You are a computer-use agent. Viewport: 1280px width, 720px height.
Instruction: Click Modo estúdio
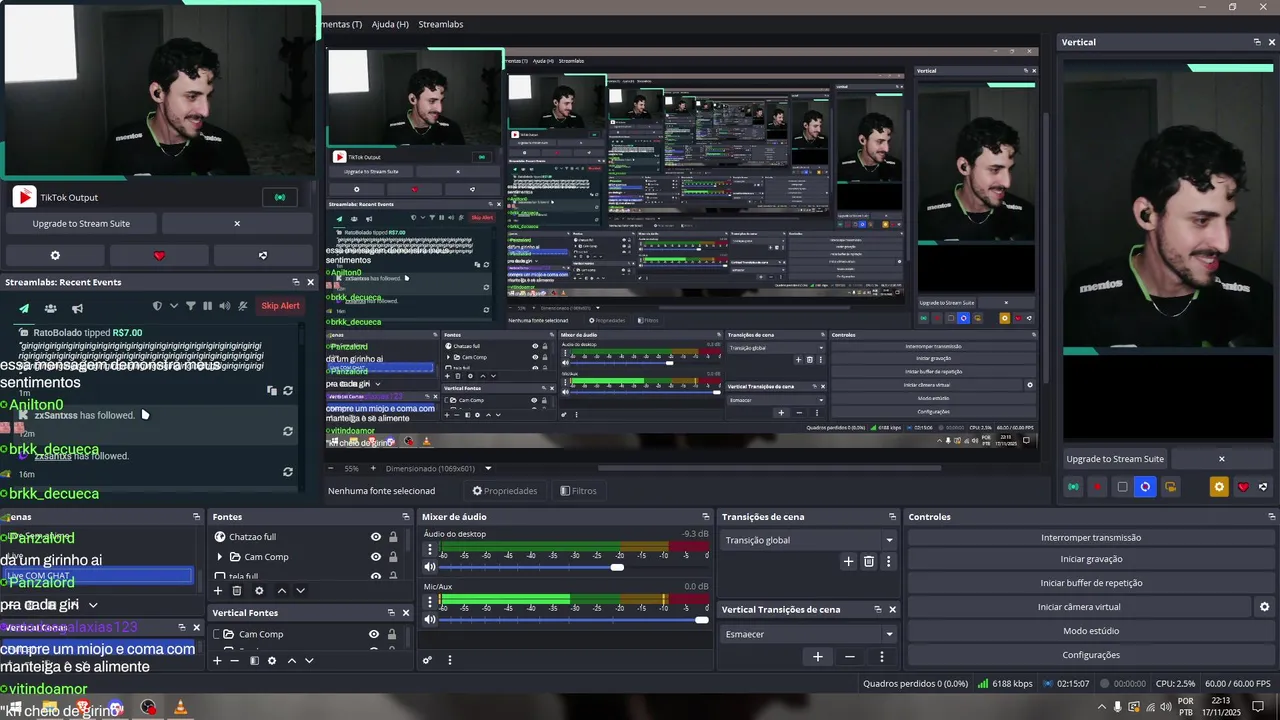1091,631
